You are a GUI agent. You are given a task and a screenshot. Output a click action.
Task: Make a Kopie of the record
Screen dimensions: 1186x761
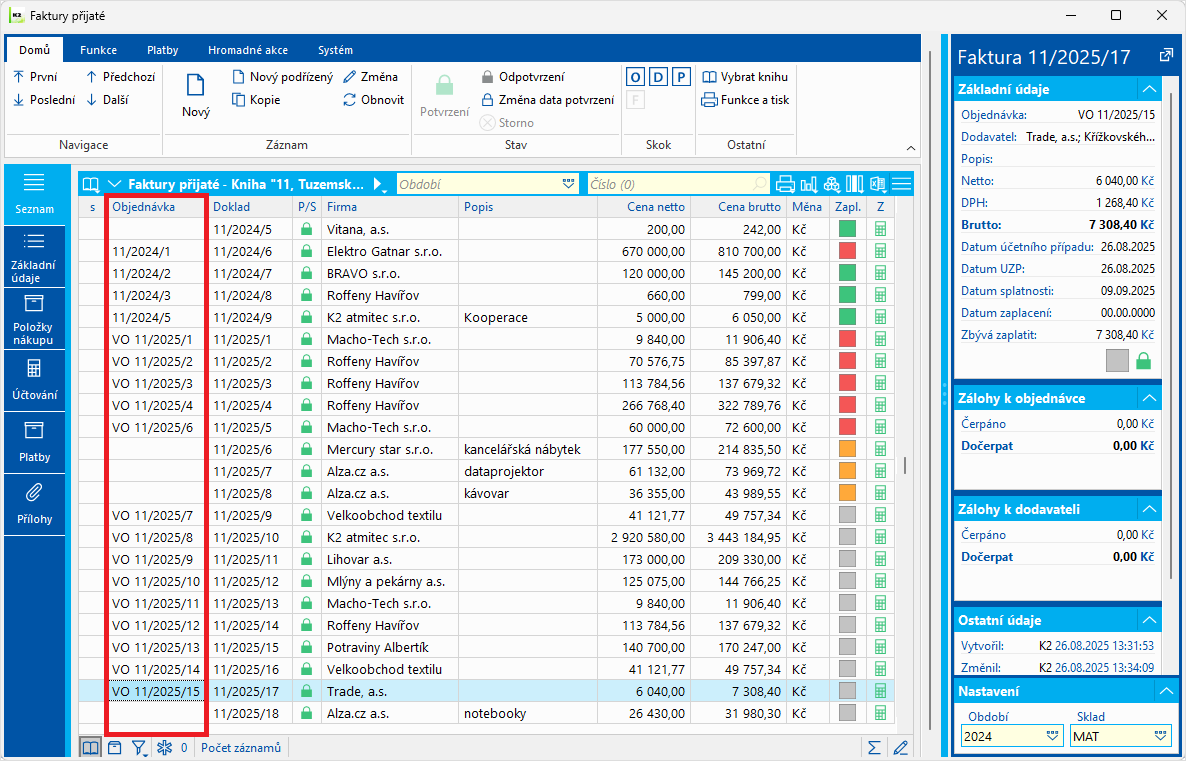256,99
